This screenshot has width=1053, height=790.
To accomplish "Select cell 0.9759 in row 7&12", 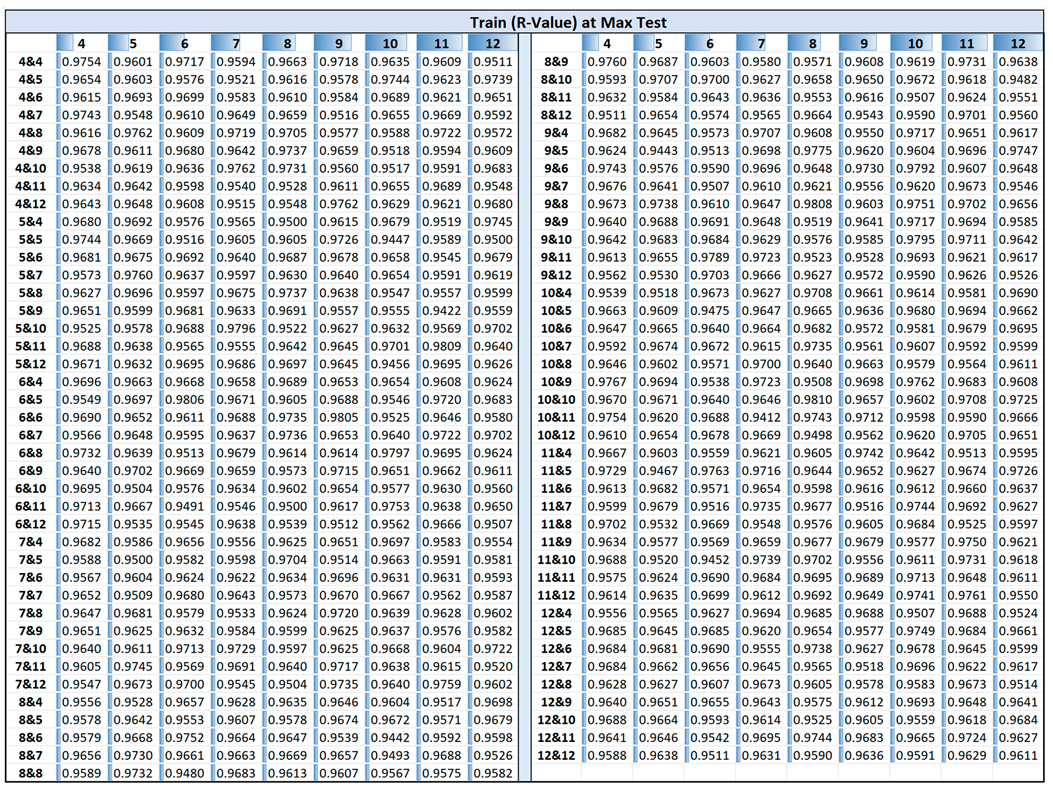I will click(x=441, y=685).
